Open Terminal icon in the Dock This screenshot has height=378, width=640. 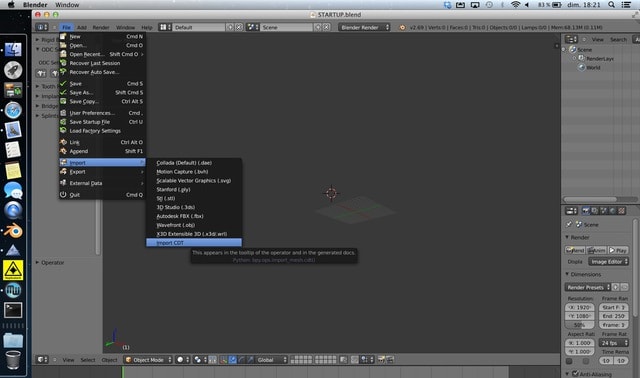(13, 310)
